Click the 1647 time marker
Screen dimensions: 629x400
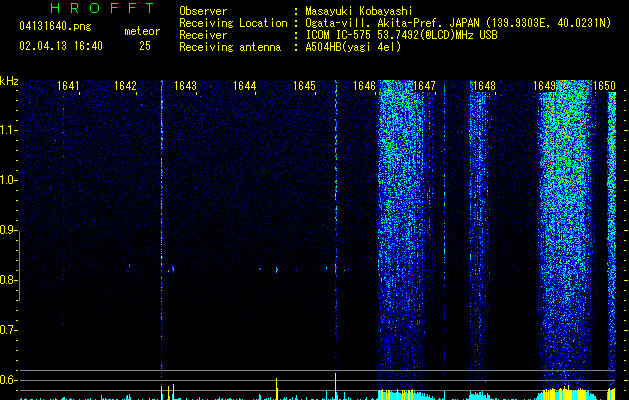click(x=424, y=86)
